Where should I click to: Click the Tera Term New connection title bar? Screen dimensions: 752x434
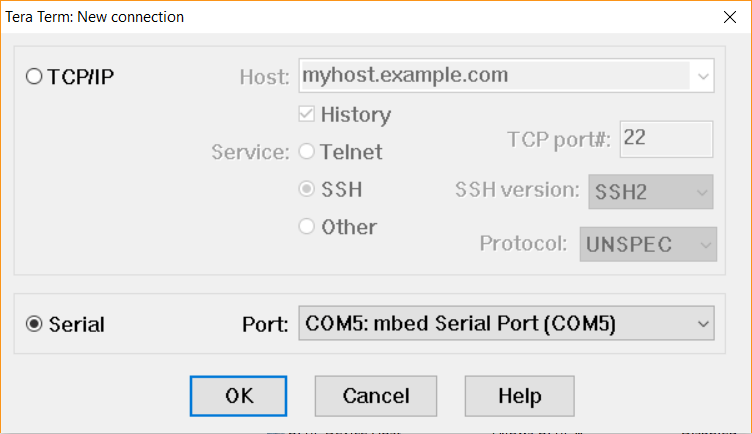[x=300, y=17]
